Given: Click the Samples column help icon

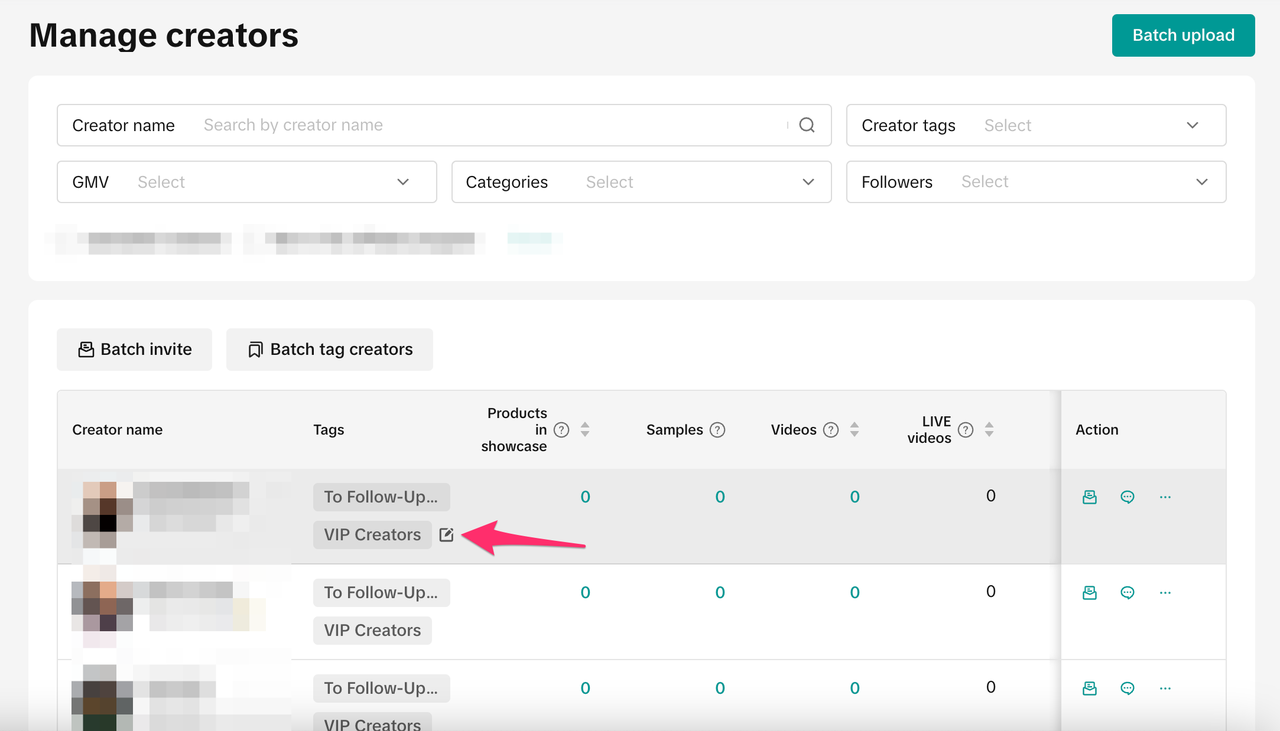Looking at the screenshot, I should (717, 430).
